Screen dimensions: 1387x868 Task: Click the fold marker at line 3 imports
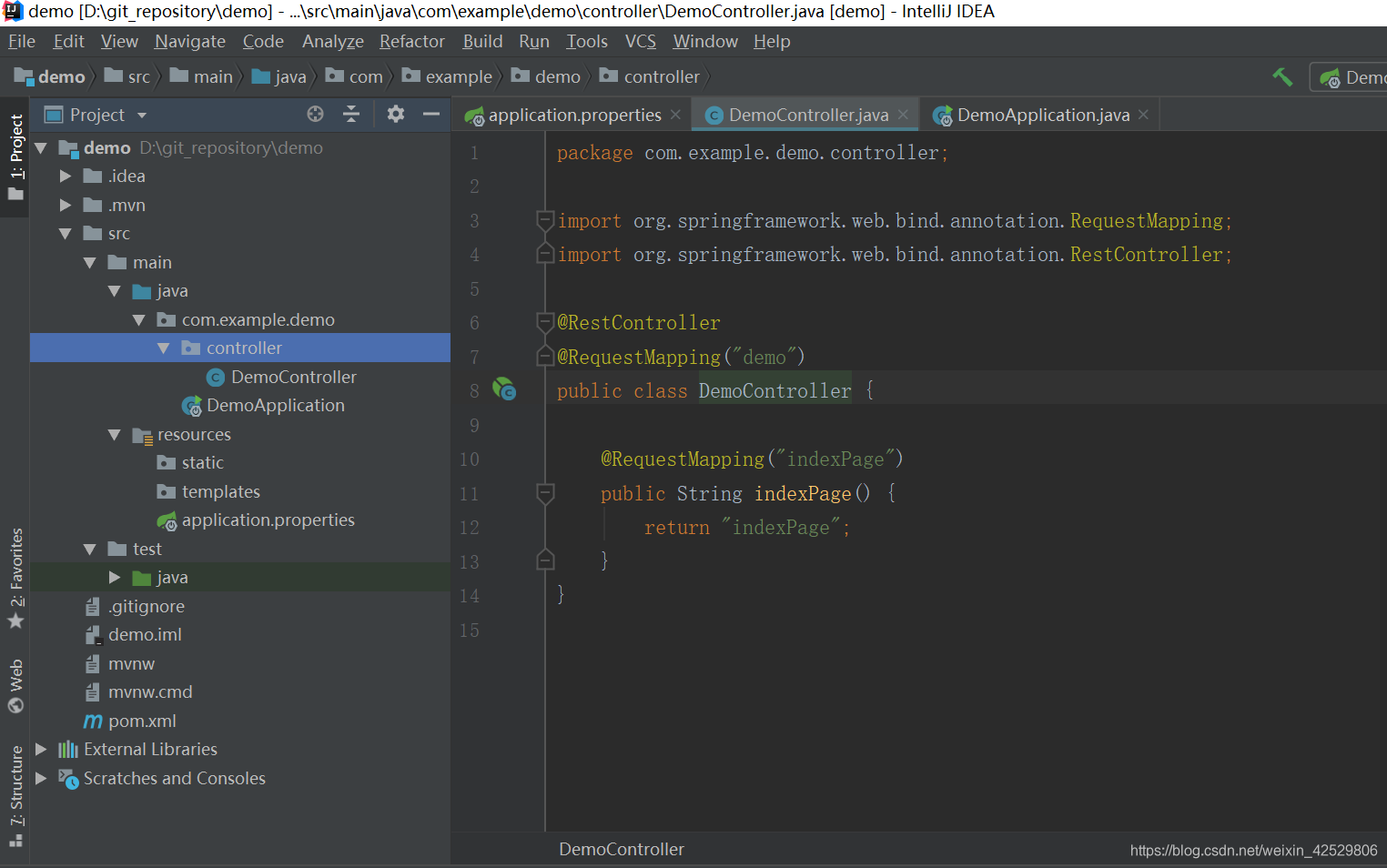[545, 220]
